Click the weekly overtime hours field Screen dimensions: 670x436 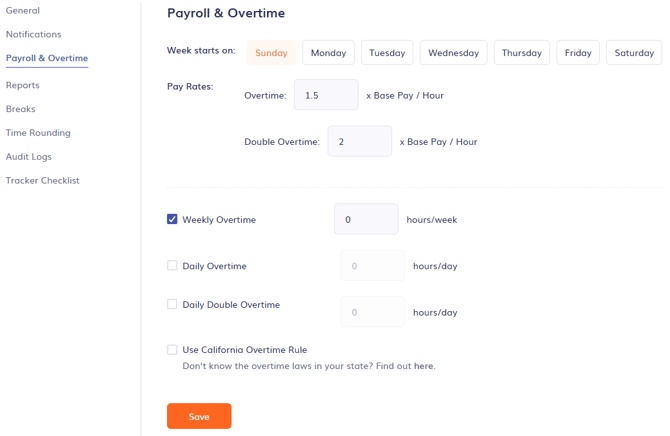pyautogui.click(x=366, y=219)
